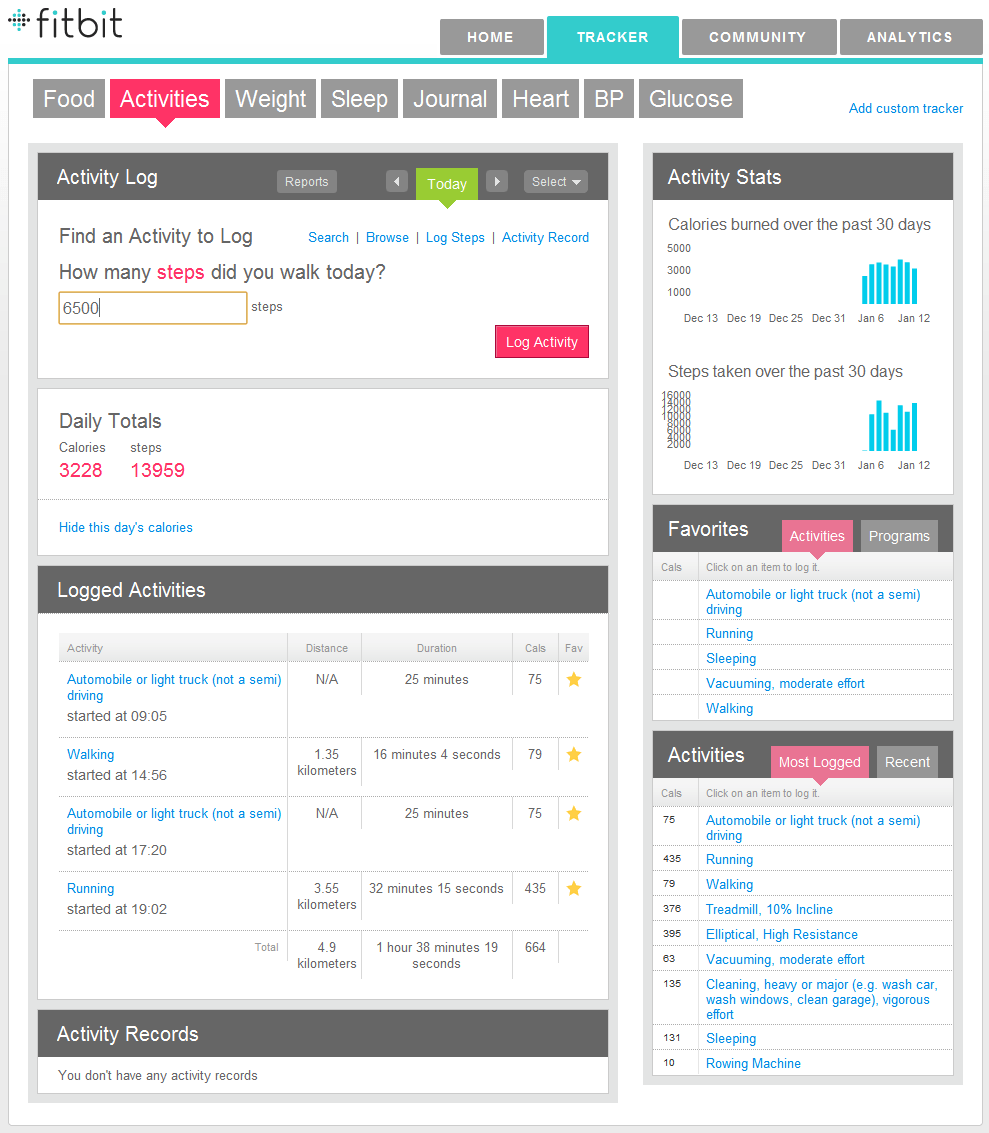Viewport: 989px width, 1133px height.
Task: Click the Log Steps link
Action: click(x=455, y=238)
